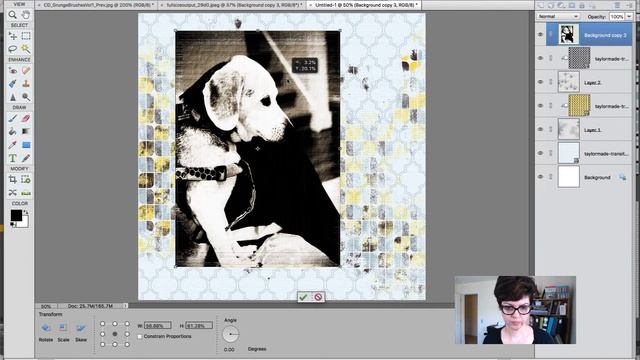640x360 pixels.
Task: Select the Gradient tool
Action: 26,131
